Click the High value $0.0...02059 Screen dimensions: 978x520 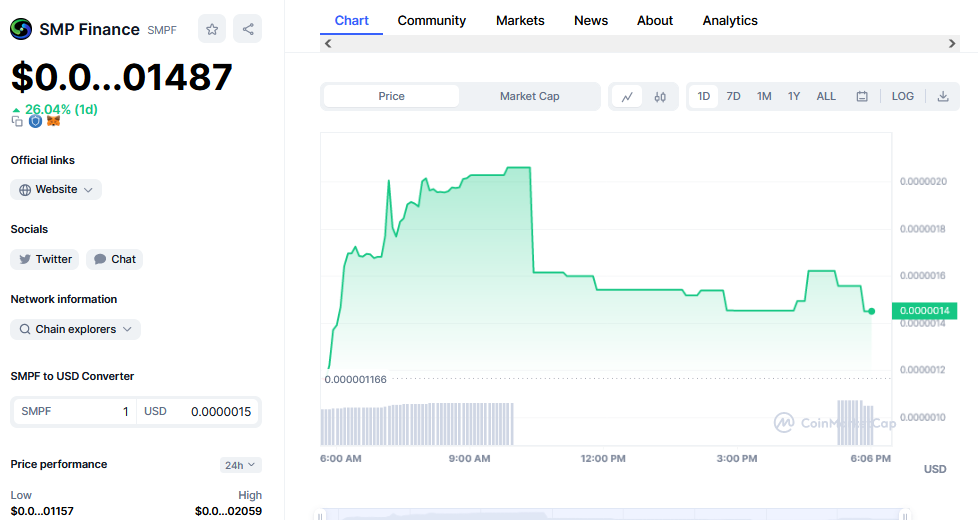(x=228, y=511)
